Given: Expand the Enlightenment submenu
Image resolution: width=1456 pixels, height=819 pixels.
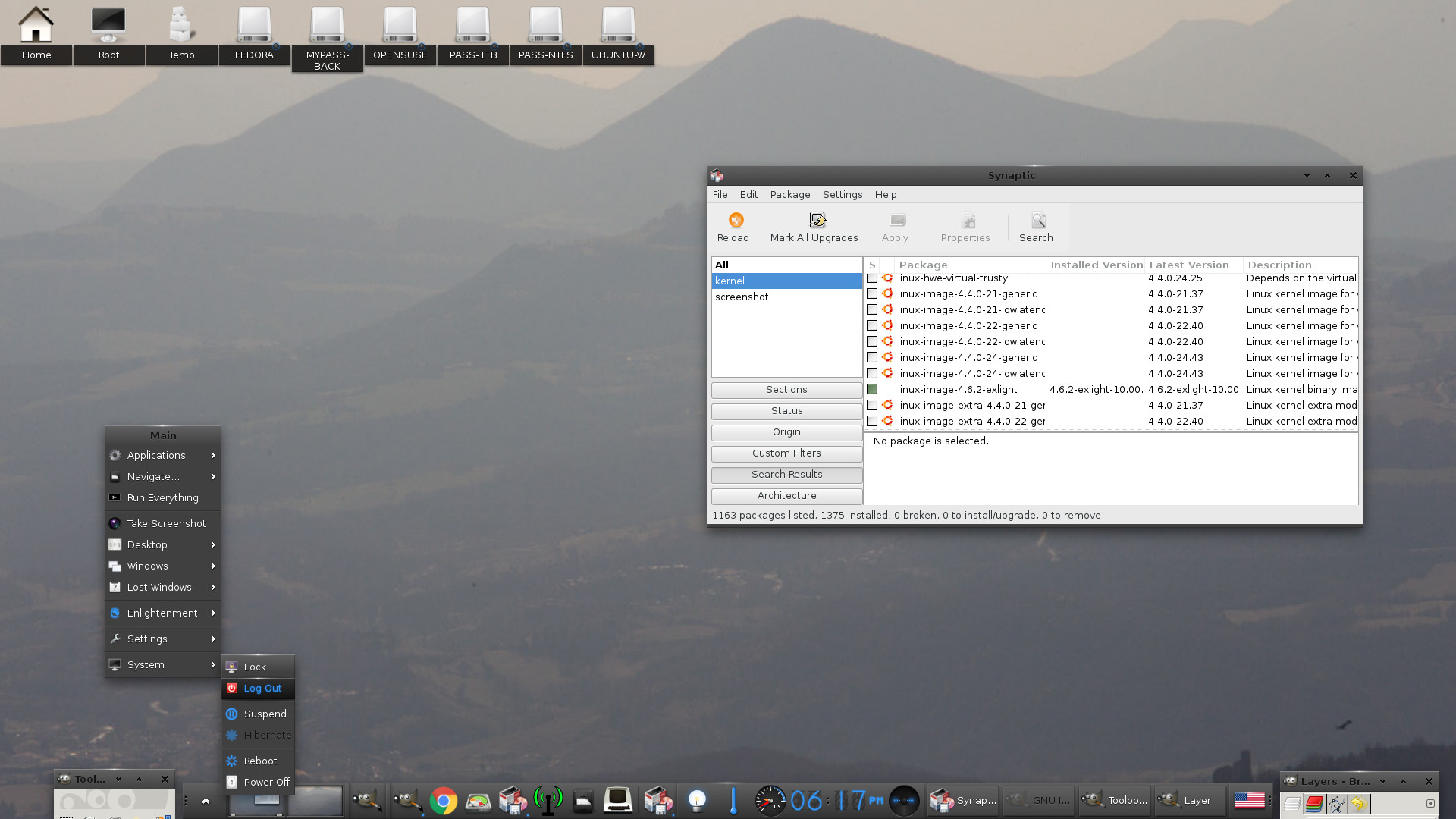Looking at the screenshot, I should tap(163, 613).
